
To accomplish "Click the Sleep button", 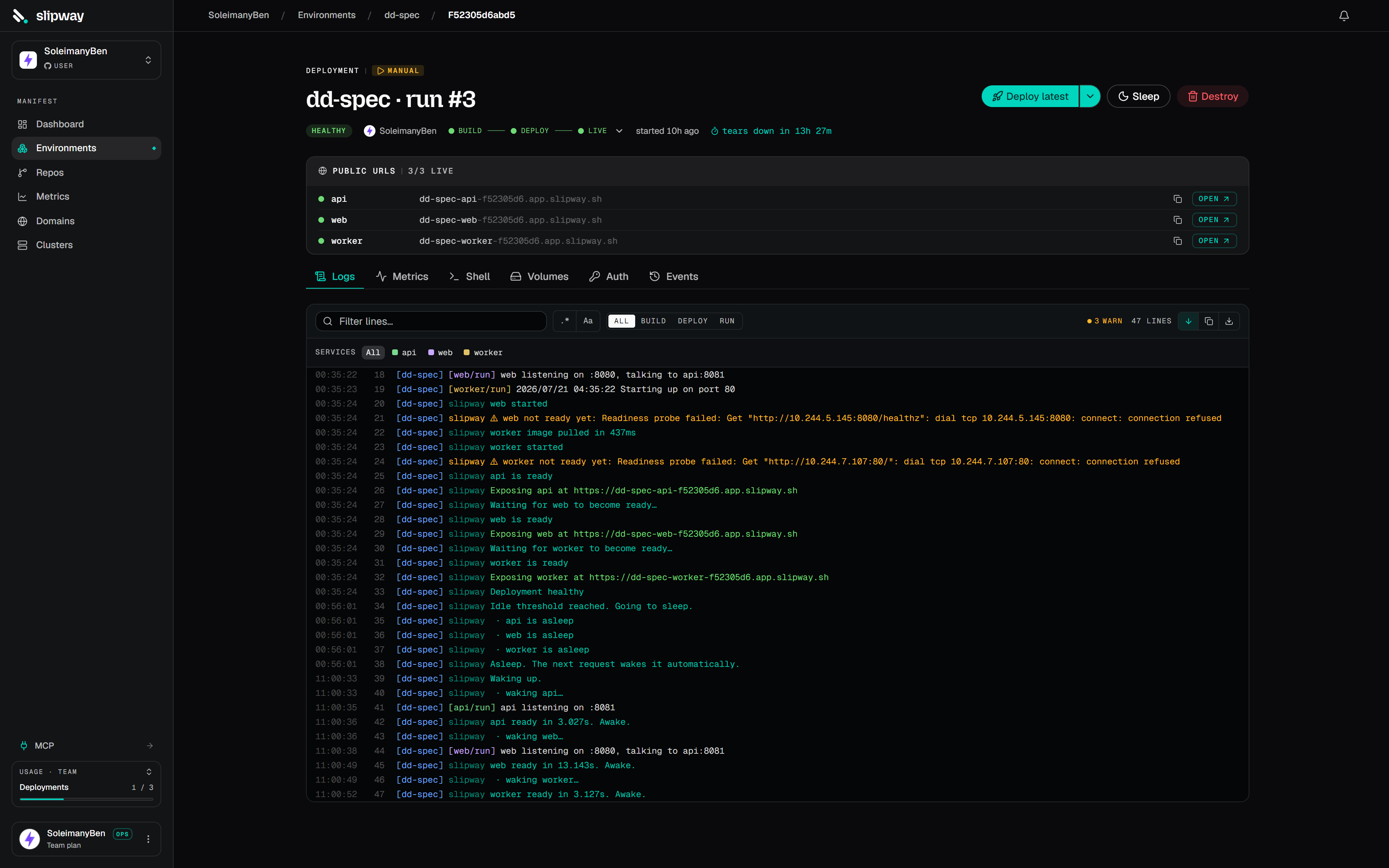I will (1138, 97).
